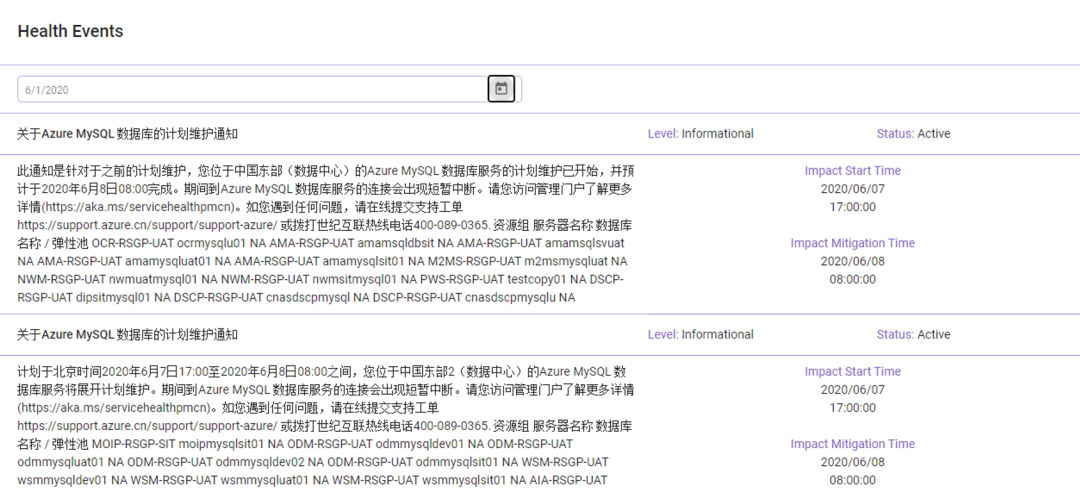Image resolution: width=1080 pixels, height=496 pixels.
Task: Select Impact Start Time label of first event
Action: 853,171
